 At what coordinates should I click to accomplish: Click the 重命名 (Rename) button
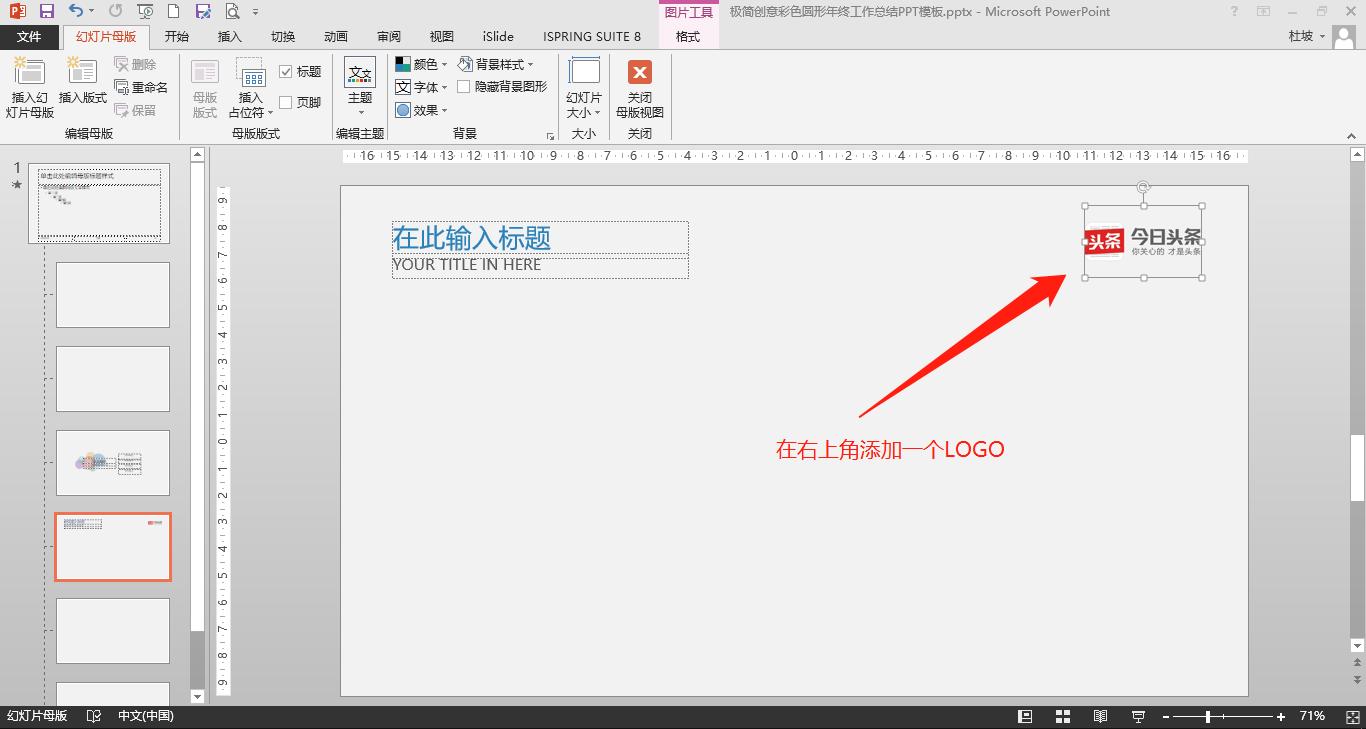[x=141, y=87]
